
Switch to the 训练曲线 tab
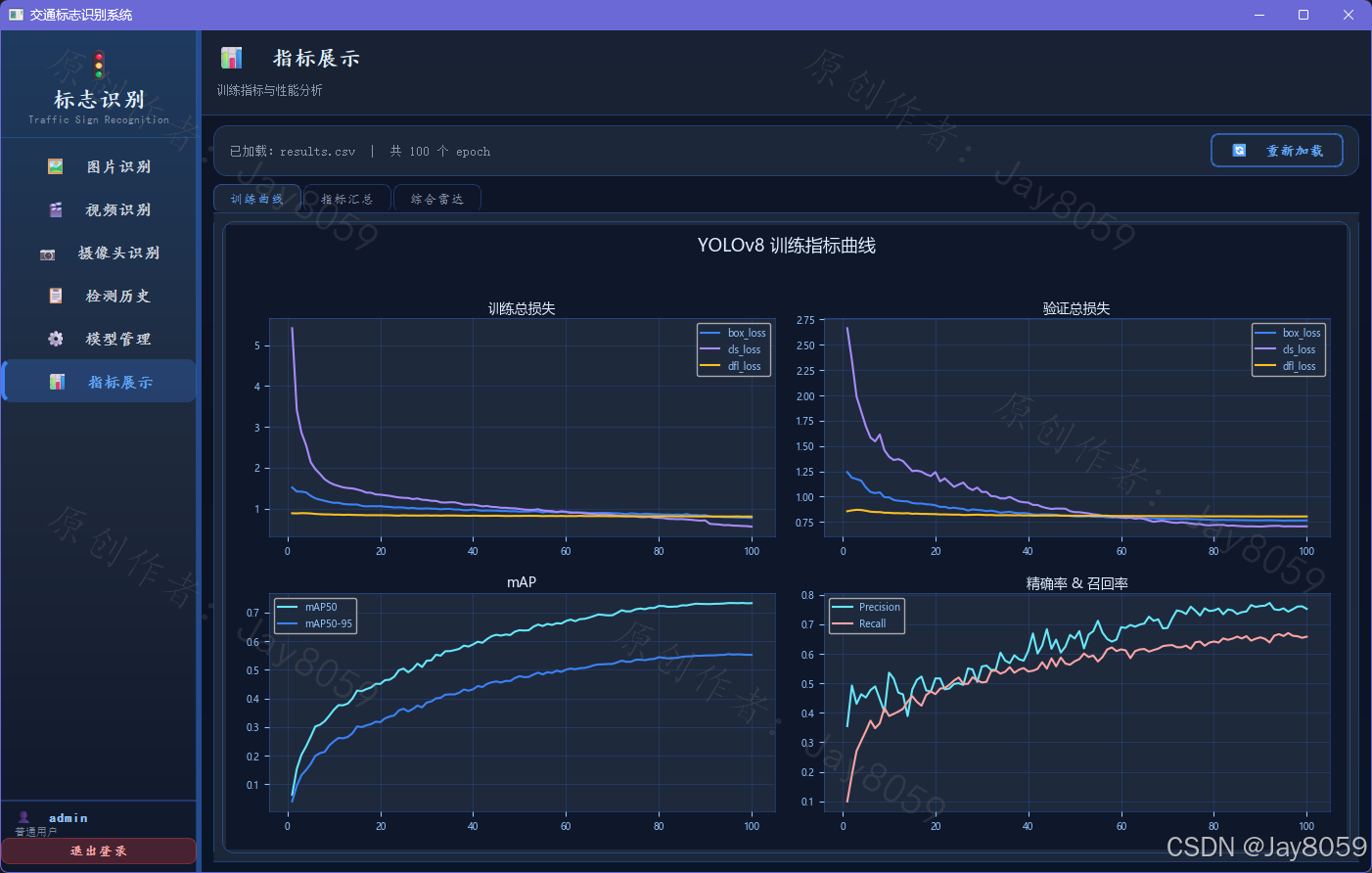point(257,199)
